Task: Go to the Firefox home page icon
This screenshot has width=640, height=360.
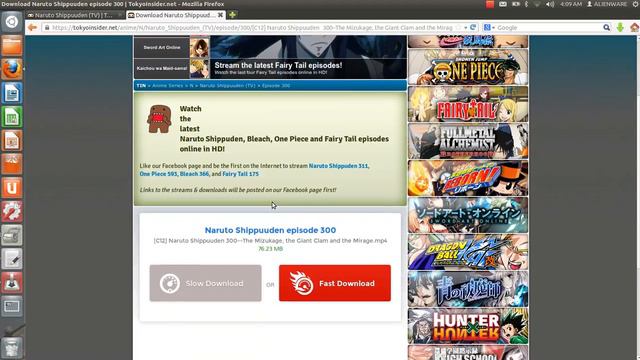Action: pyautogui.click(x=634, y=27)
